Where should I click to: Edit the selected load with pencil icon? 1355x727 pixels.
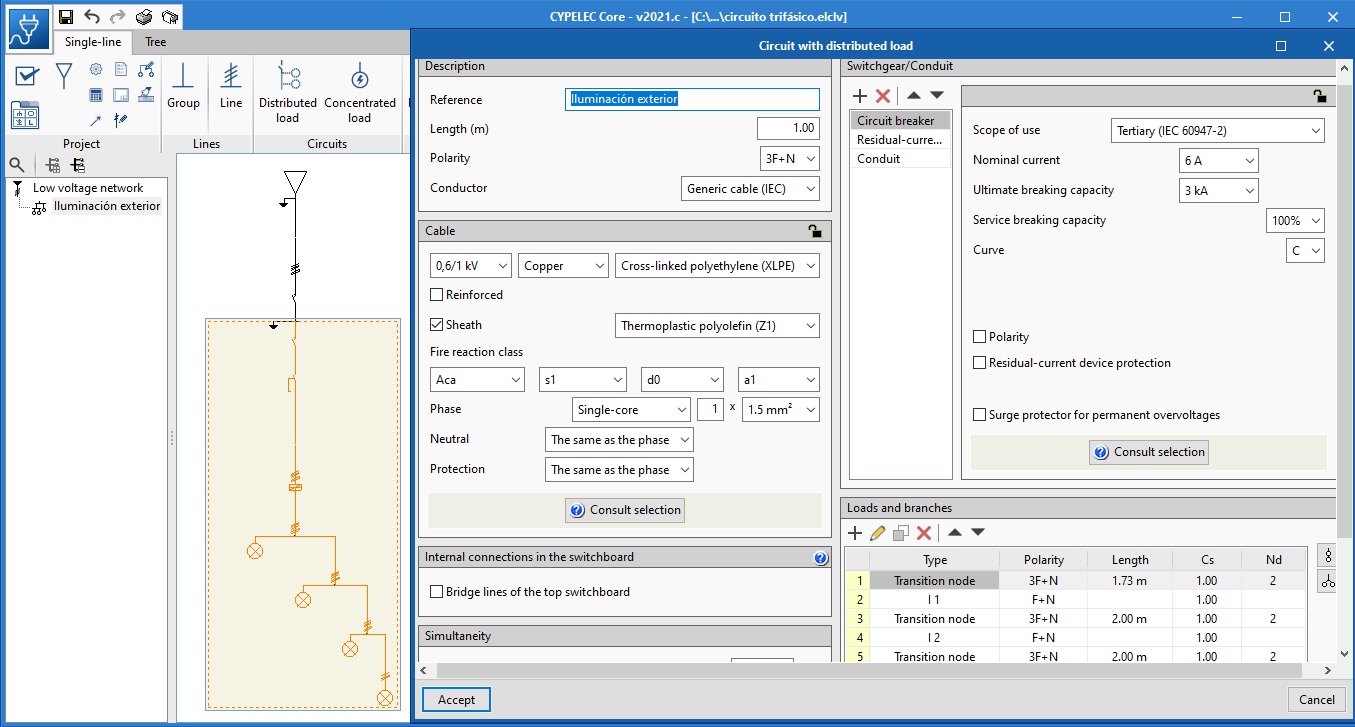[x=878, y=533]
